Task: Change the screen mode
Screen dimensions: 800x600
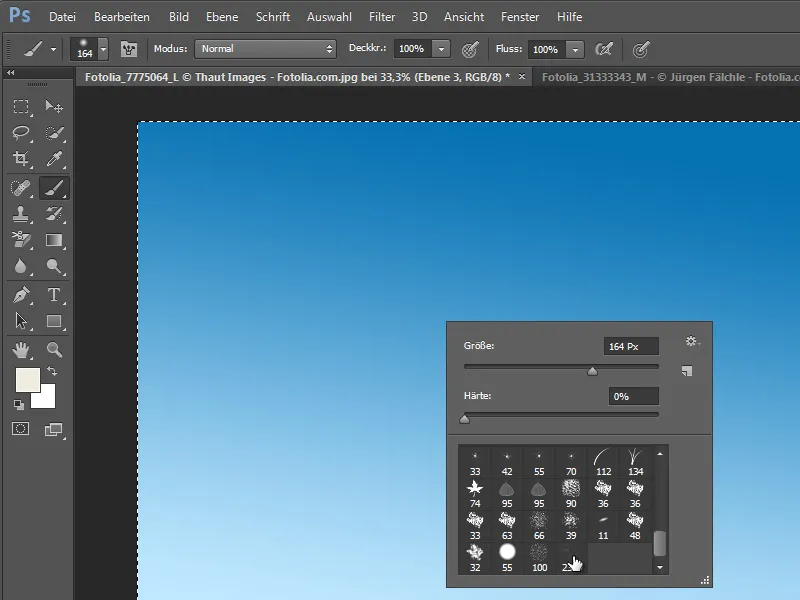Action: tap(54, 429)
